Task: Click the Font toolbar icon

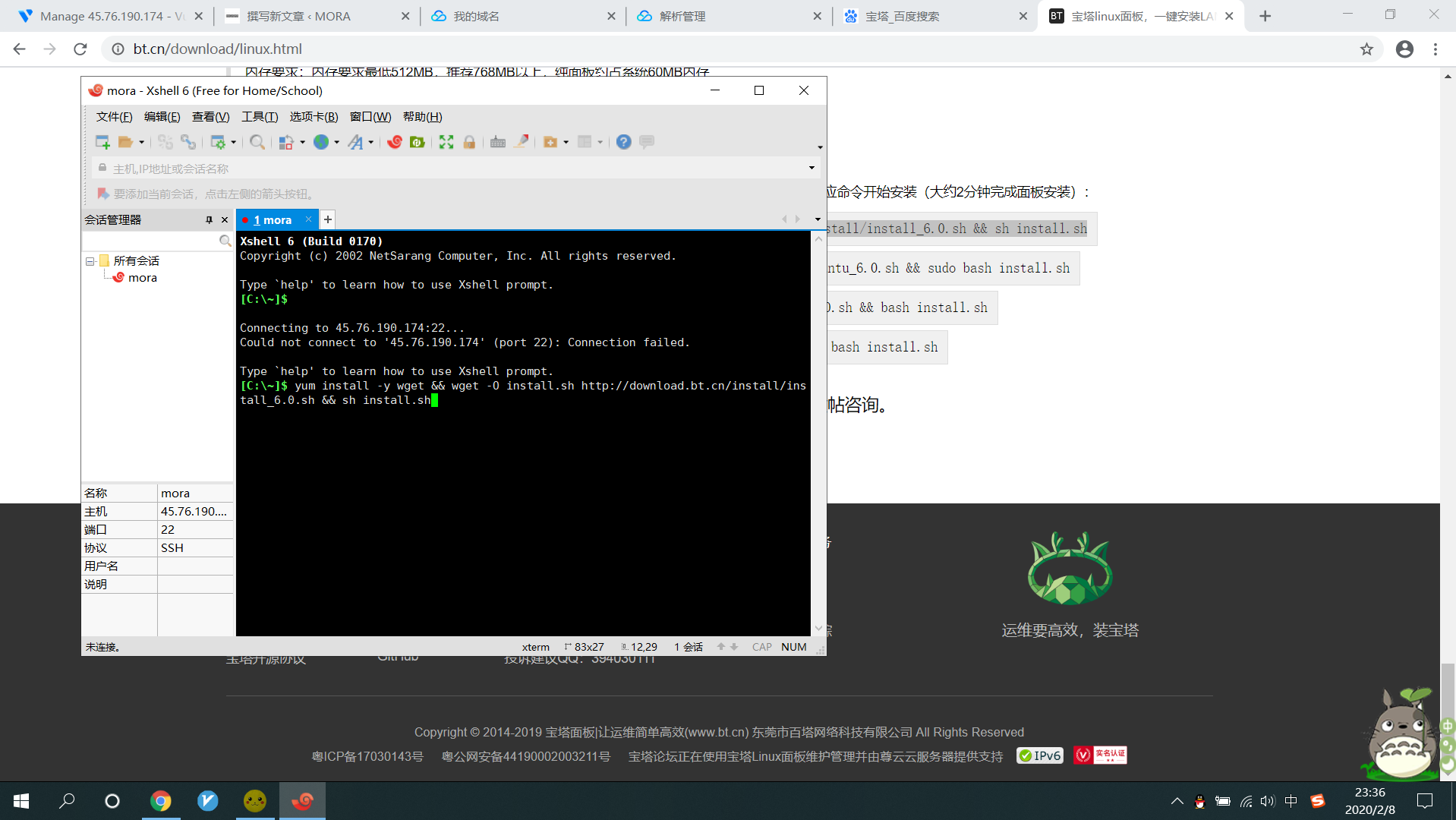Action: pos(355,142)
